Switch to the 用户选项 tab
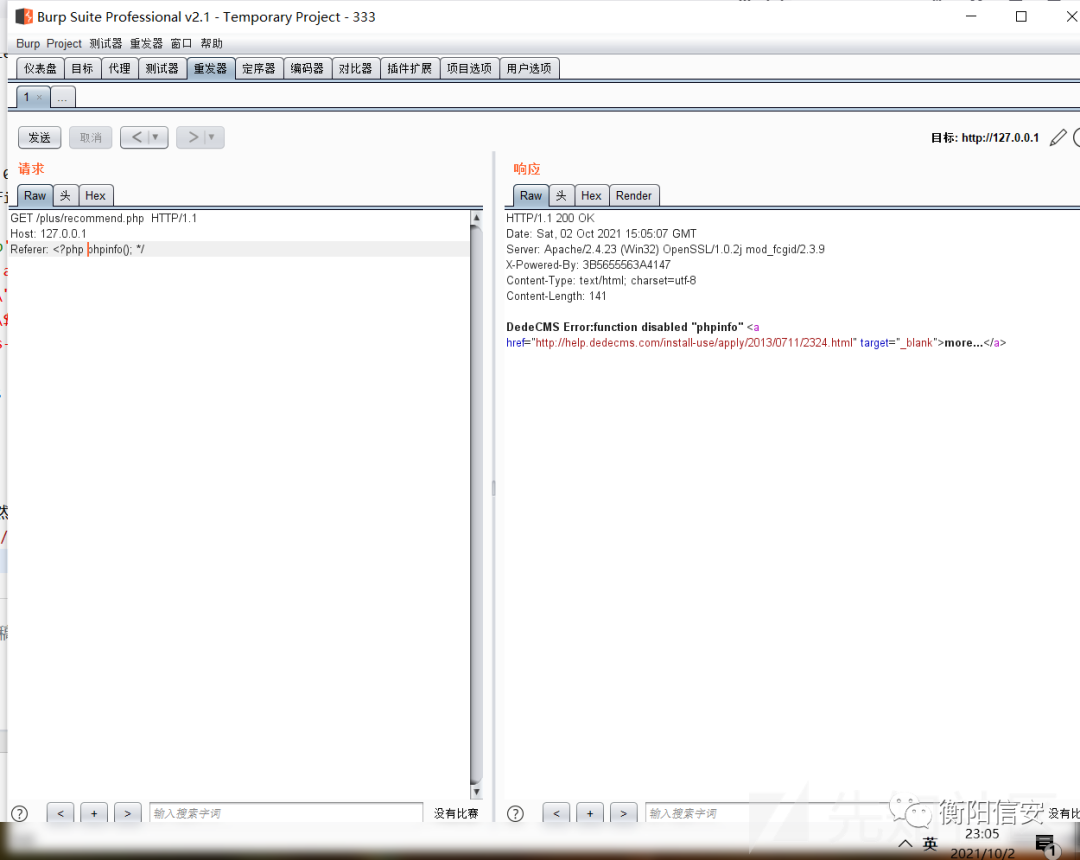 click(x=529, y=68)
